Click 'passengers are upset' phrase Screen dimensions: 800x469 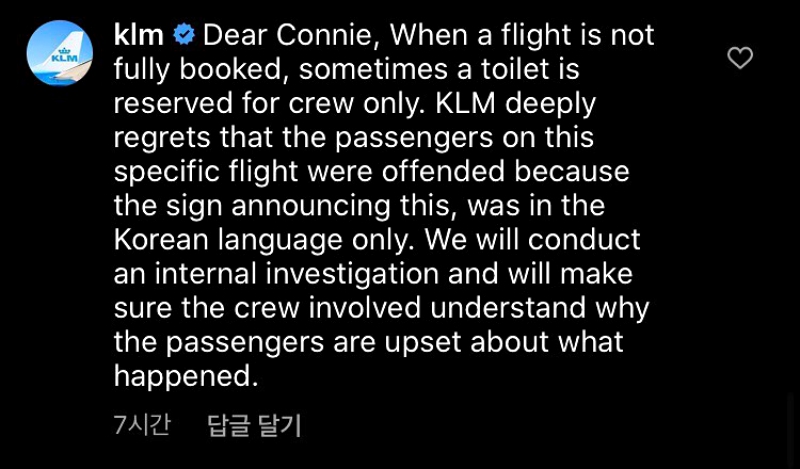click(315, 343)
